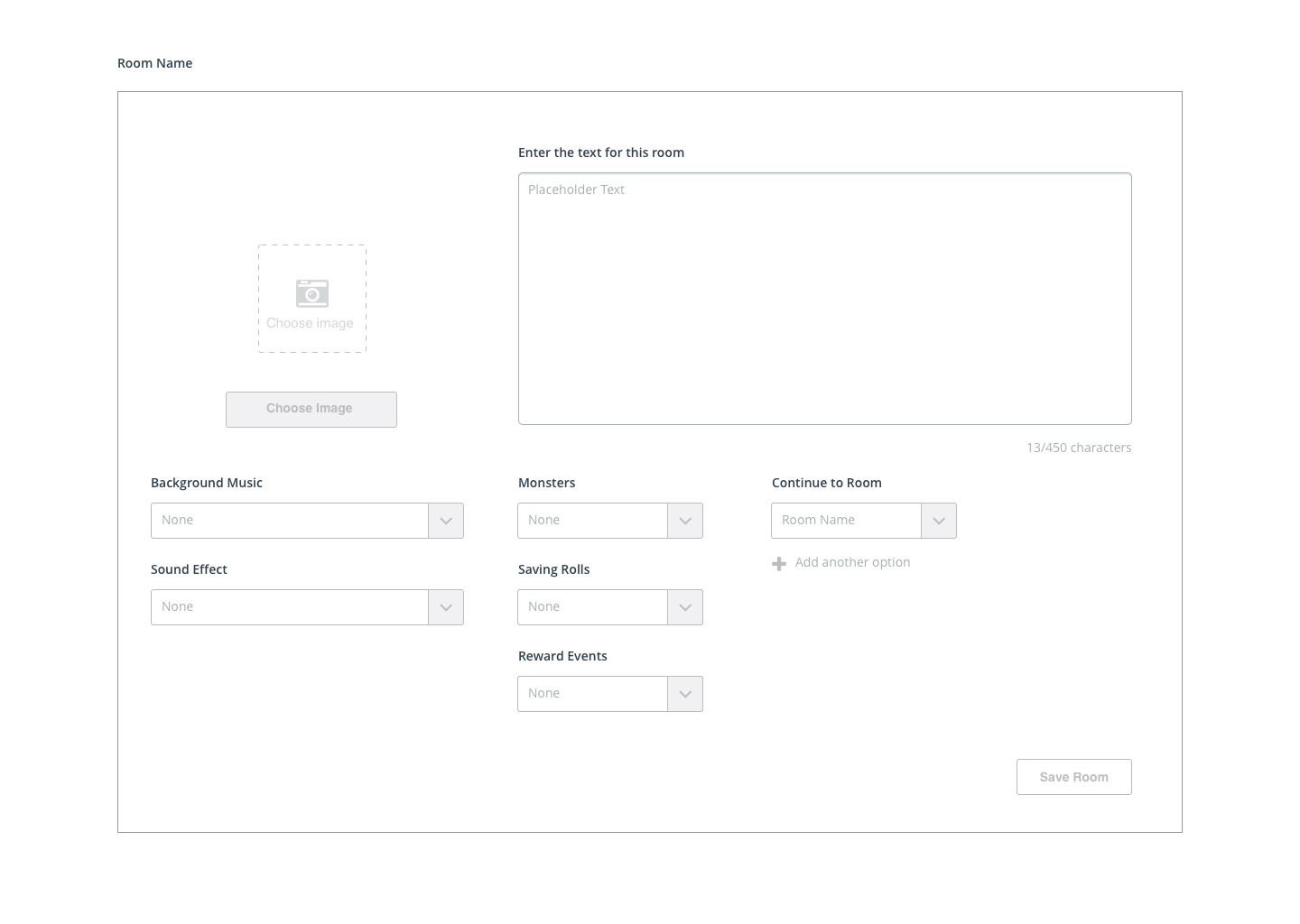Focus the room text area with Placeholder Text
The height and width of the screenshot is (924, 1300).
[x=824, y=299]
